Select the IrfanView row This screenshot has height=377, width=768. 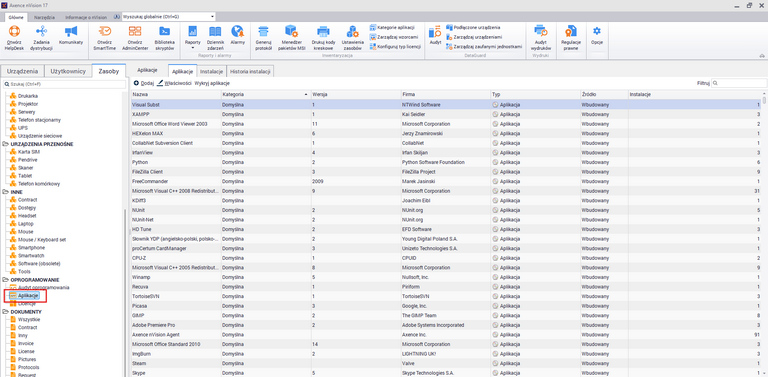coord(447,153)
